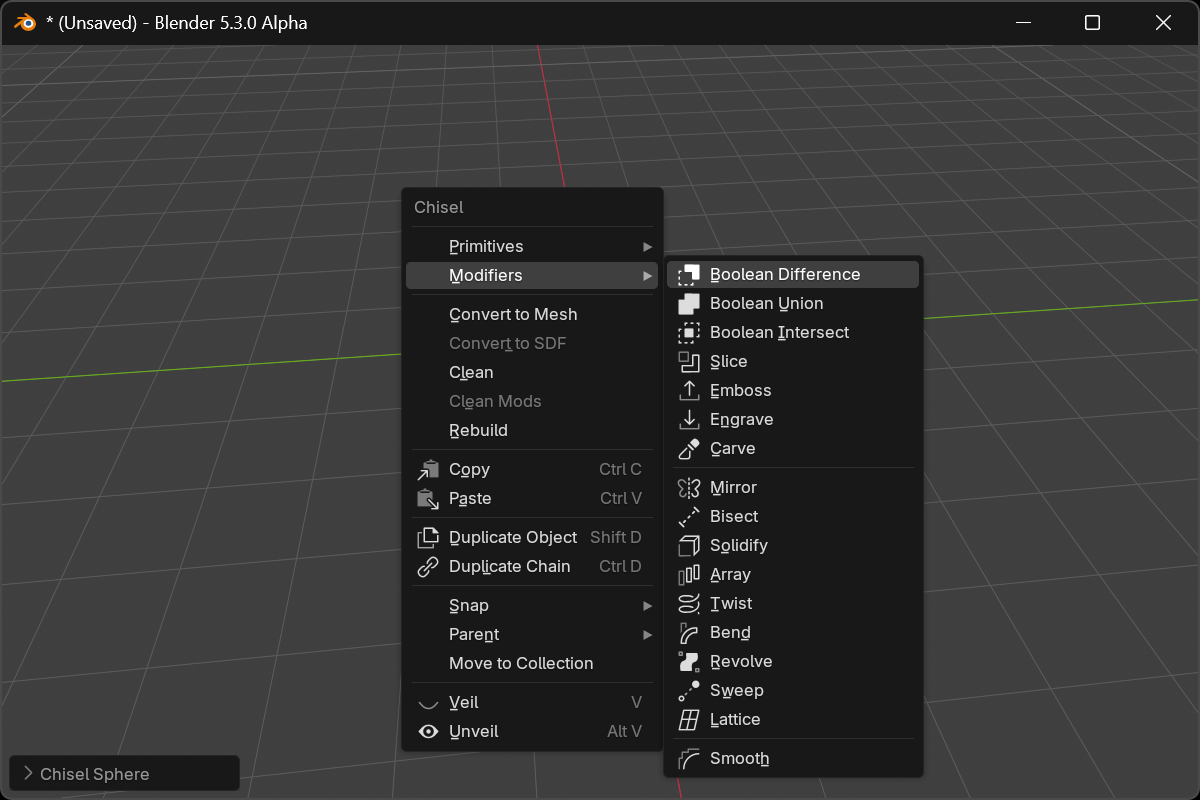Click greyed-out Clean Mods entry
The height and width of the screenshot is (800, 1200).
coord(532,402)
